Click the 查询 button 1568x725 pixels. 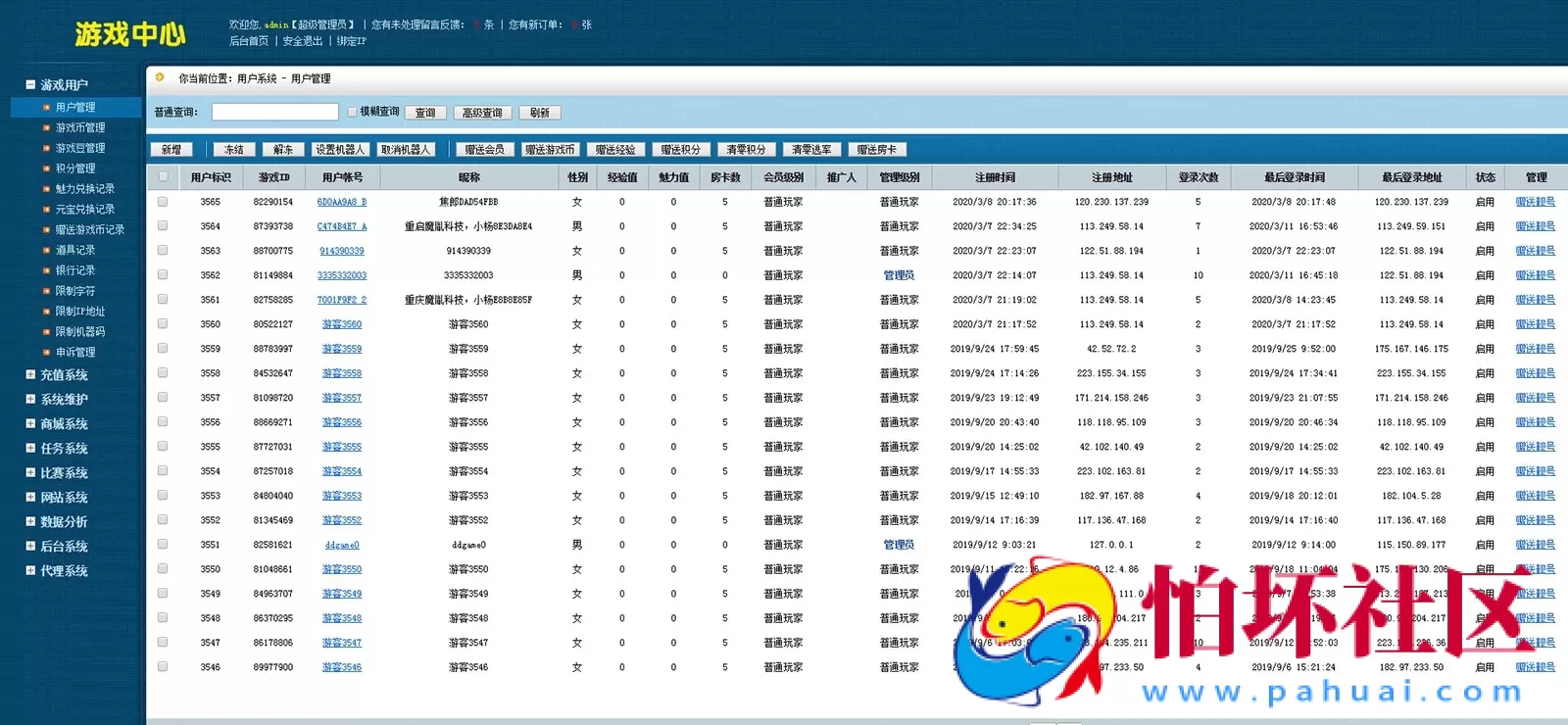[x=425, y=113]
